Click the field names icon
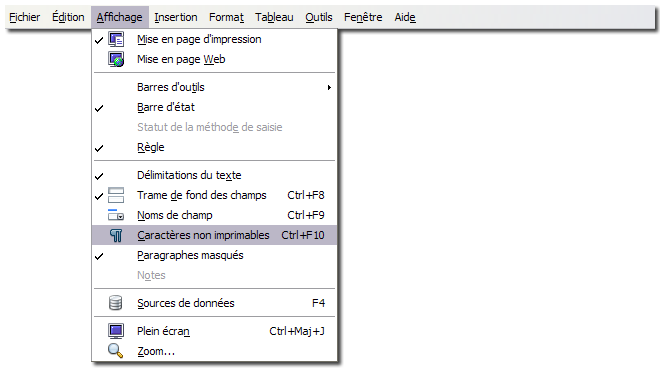Screen dimensions: 660x368 coord(116,215)
